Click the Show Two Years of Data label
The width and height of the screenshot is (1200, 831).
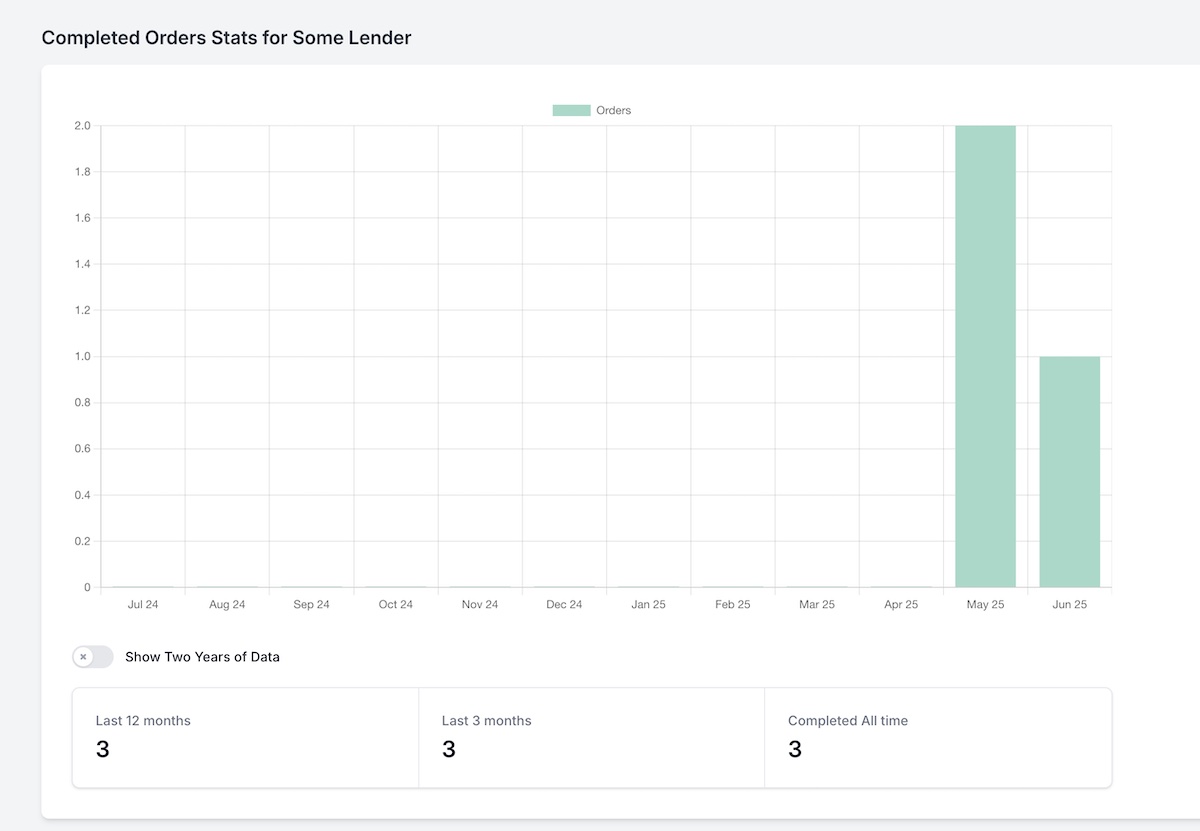coord(202,657)
